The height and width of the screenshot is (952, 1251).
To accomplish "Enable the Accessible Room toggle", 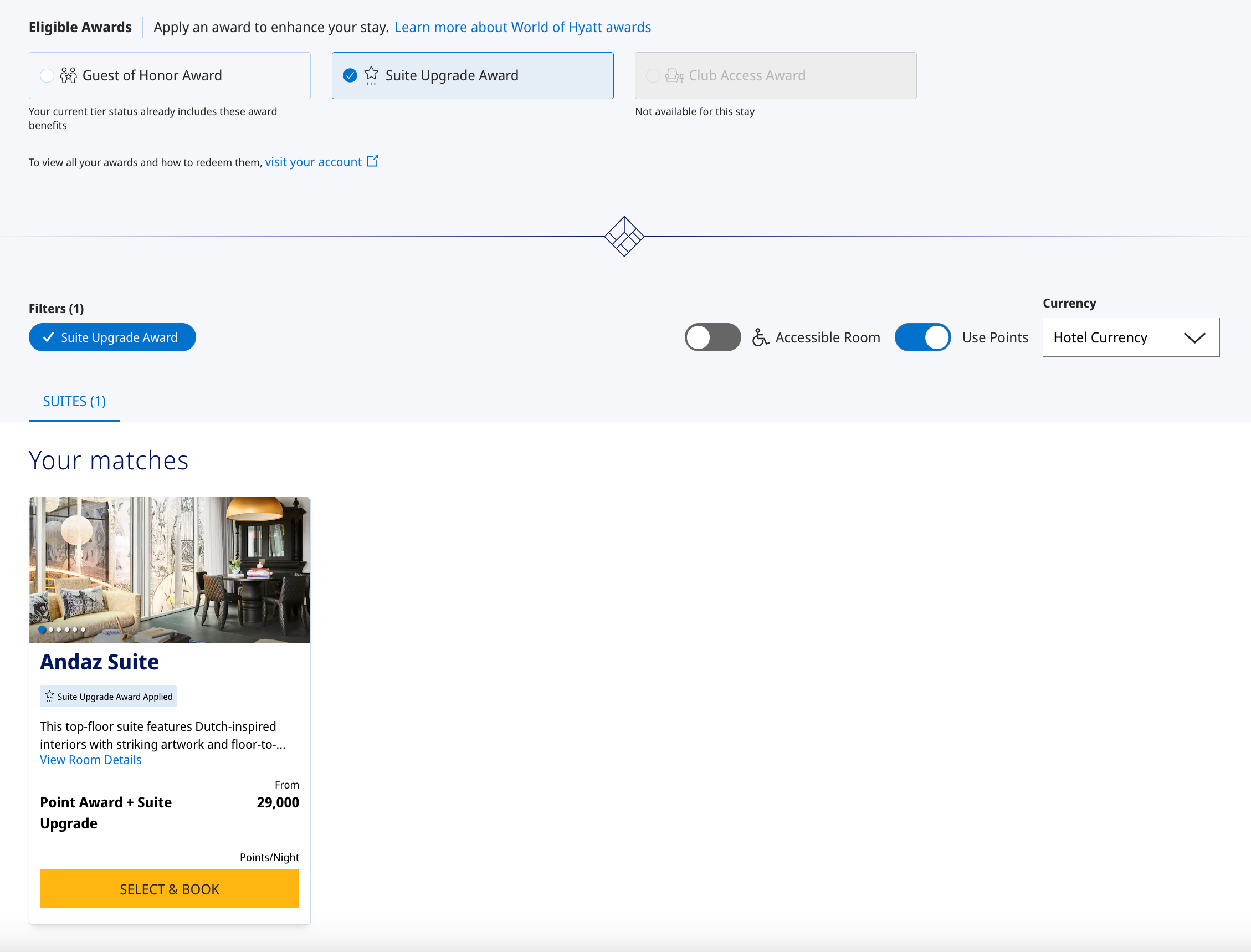I will point(712,337).
